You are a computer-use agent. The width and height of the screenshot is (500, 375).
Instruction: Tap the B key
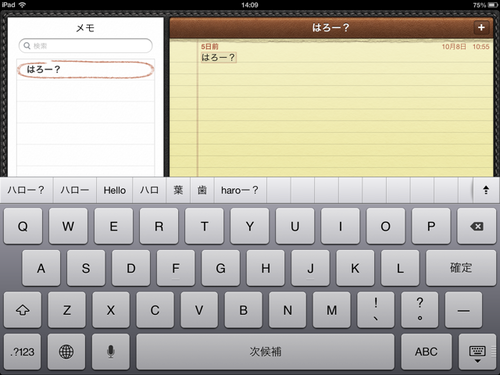click(243, 310)
